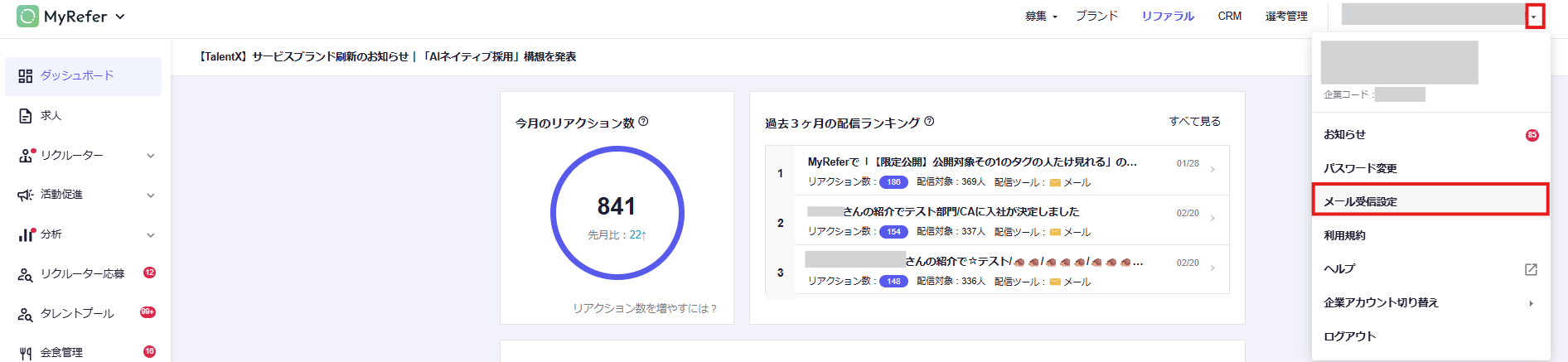Click リアクション数を増やすには？ link
This screenshot has height=362, width=1568.
pyautogui.click(x=645, y=308)
